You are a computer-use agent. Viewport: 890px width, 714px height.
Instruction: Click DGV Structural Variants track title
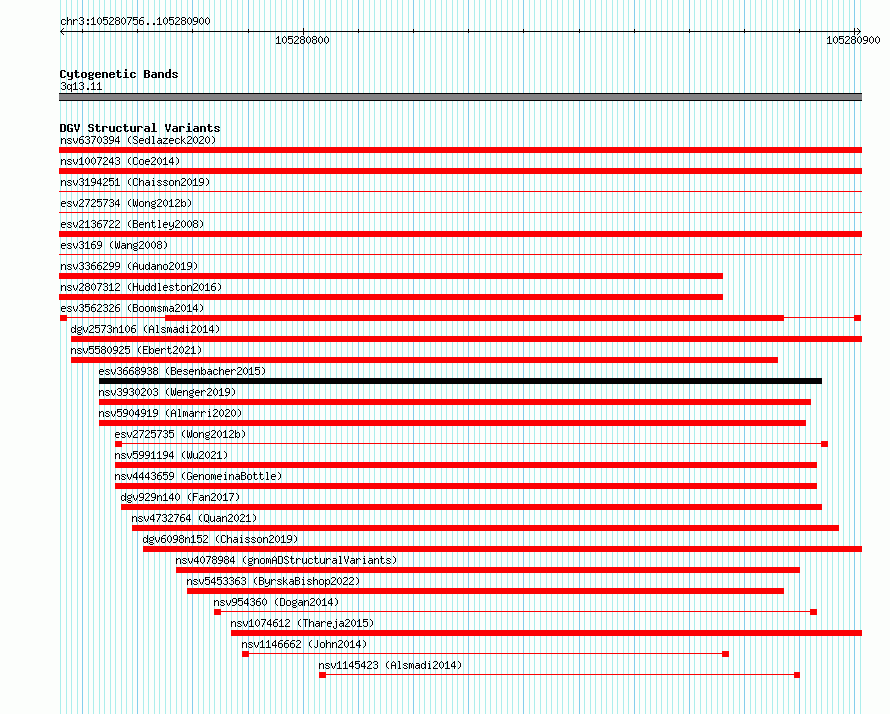140,128
